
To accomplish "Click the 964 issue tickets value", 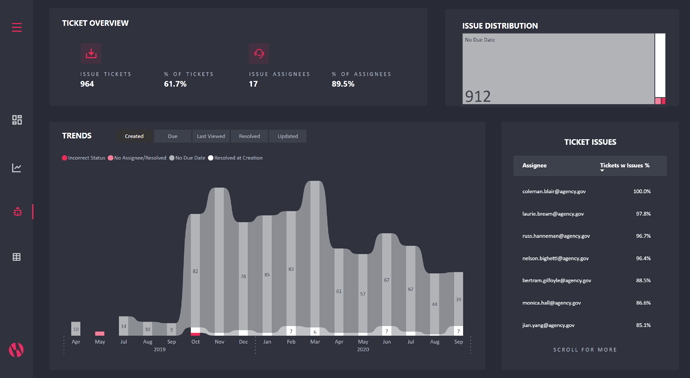I will (x=87, y=84).
